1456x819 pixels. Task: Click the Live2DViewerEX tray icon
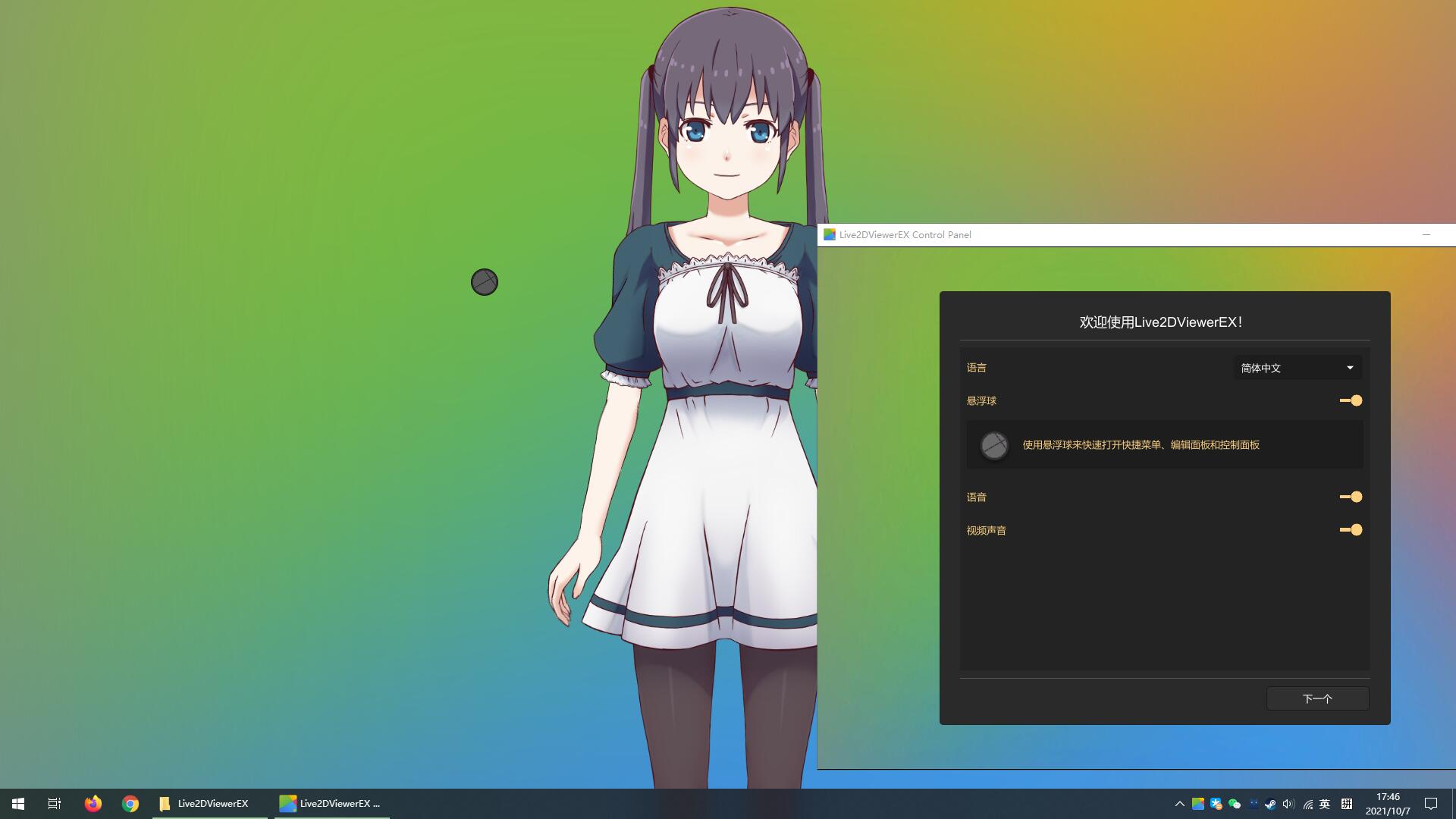[1198, 804]
